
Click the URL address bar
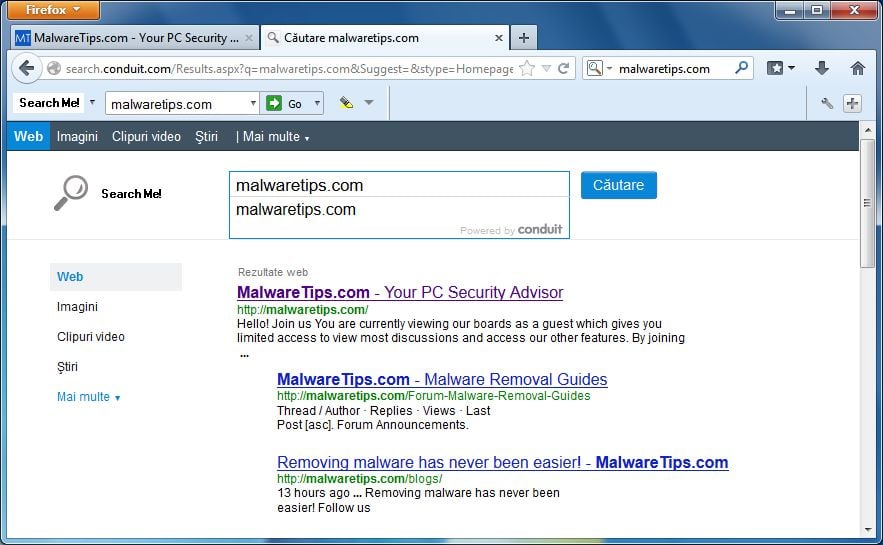289,69
